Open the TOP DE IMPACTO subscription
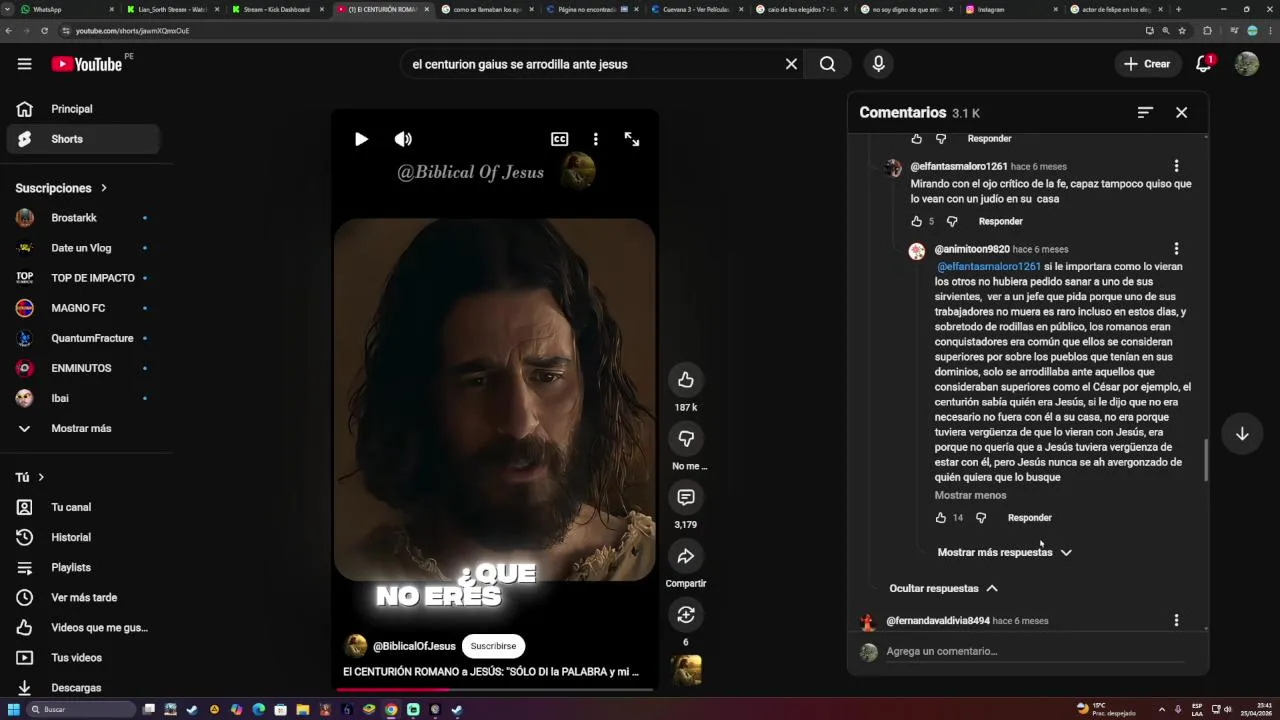This screenshot has height=720, width=1280. coord(83,278)
